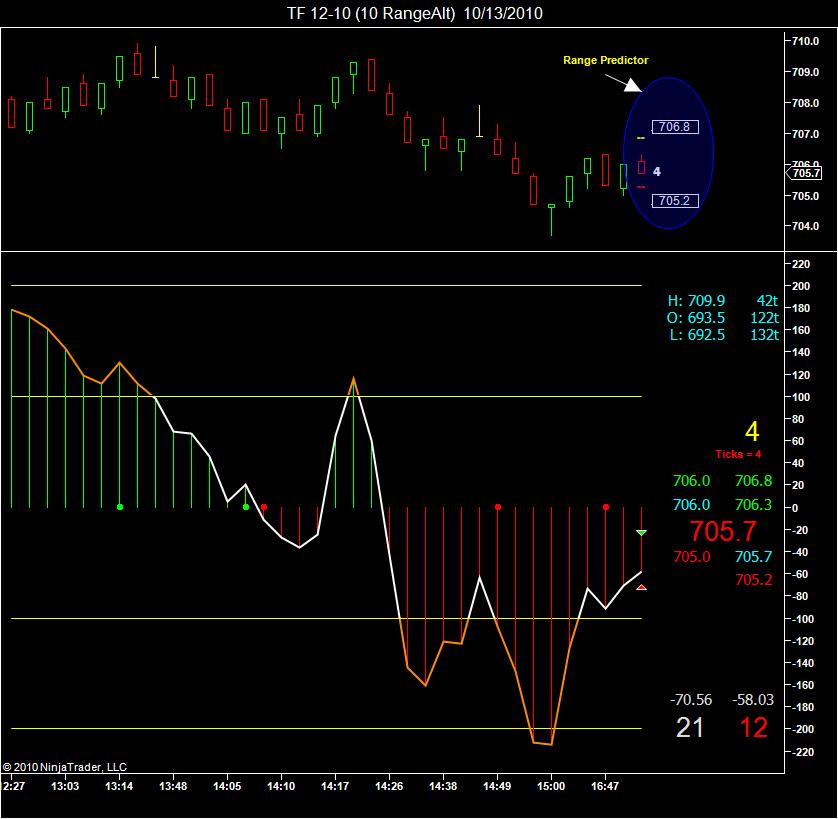The width and height of the screenshot is (838, 819).
Task: Select the large red 12 number
Action: [x=754, y=728]
